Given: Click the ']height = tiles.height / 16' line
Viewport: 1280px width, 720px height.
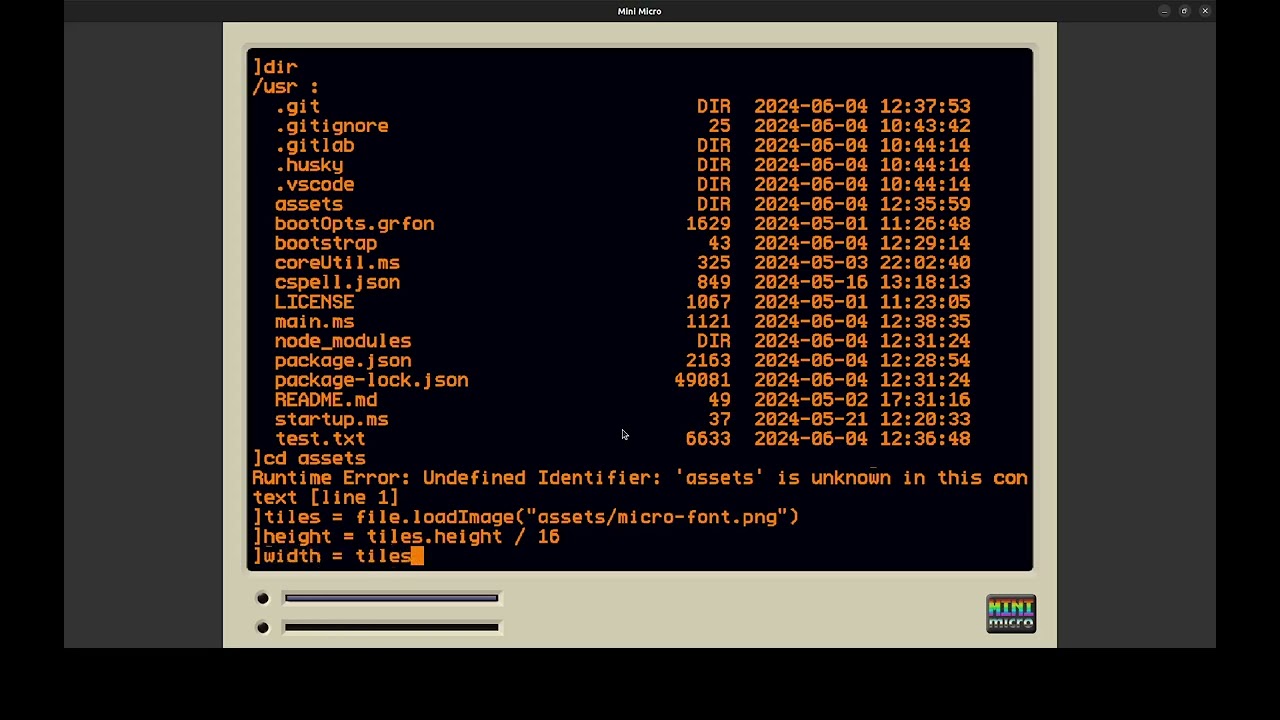Looking at the screenshot, I should pyautogui.click(x=406, y=536).
